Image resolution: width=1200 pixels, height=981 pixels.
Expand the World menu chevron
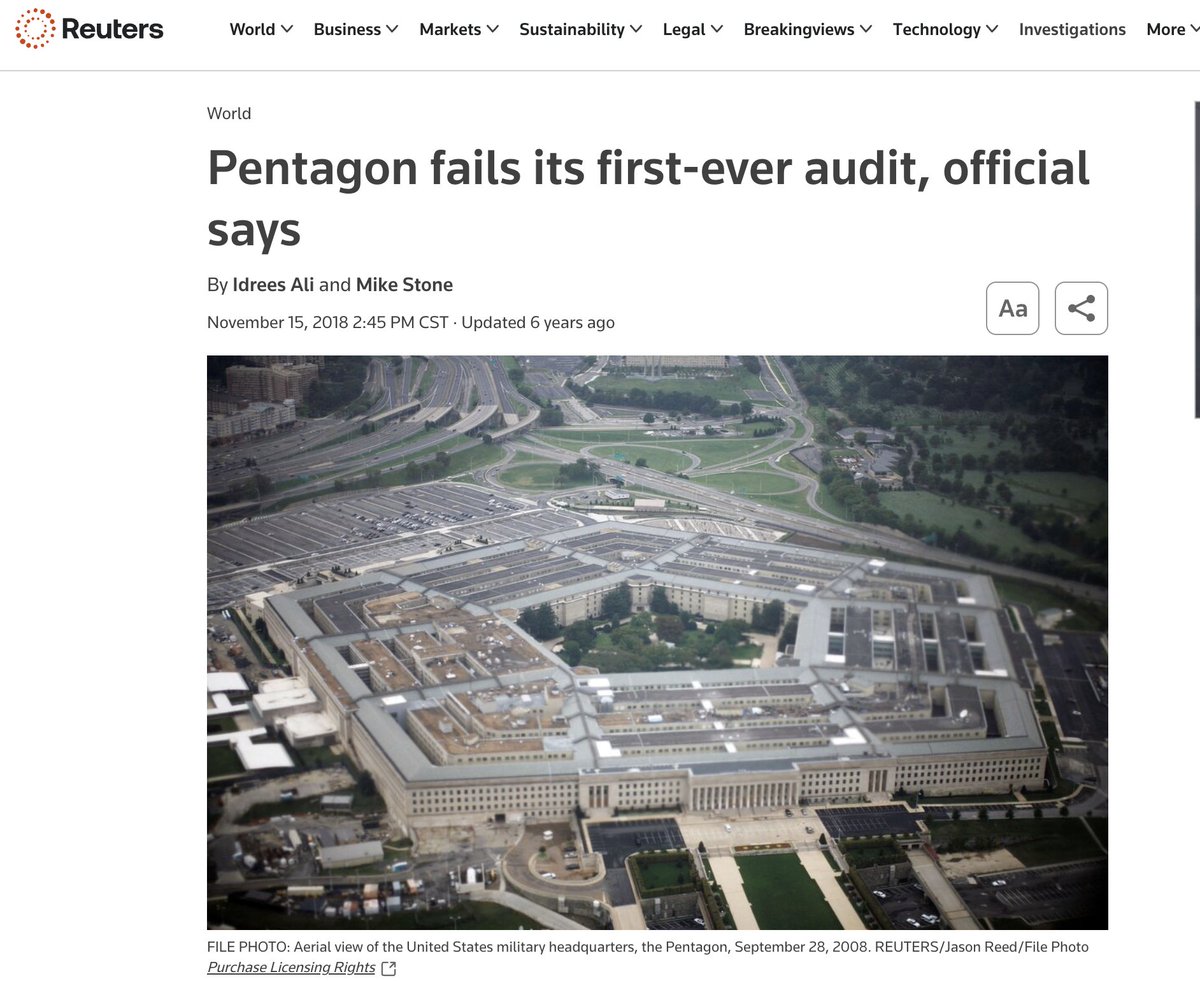coord(287,30)
